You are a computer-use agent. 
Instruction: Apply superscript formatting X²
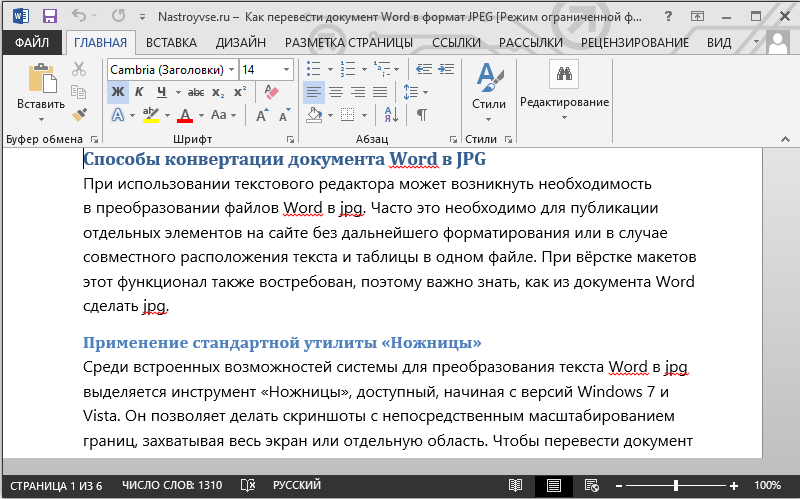240,92
